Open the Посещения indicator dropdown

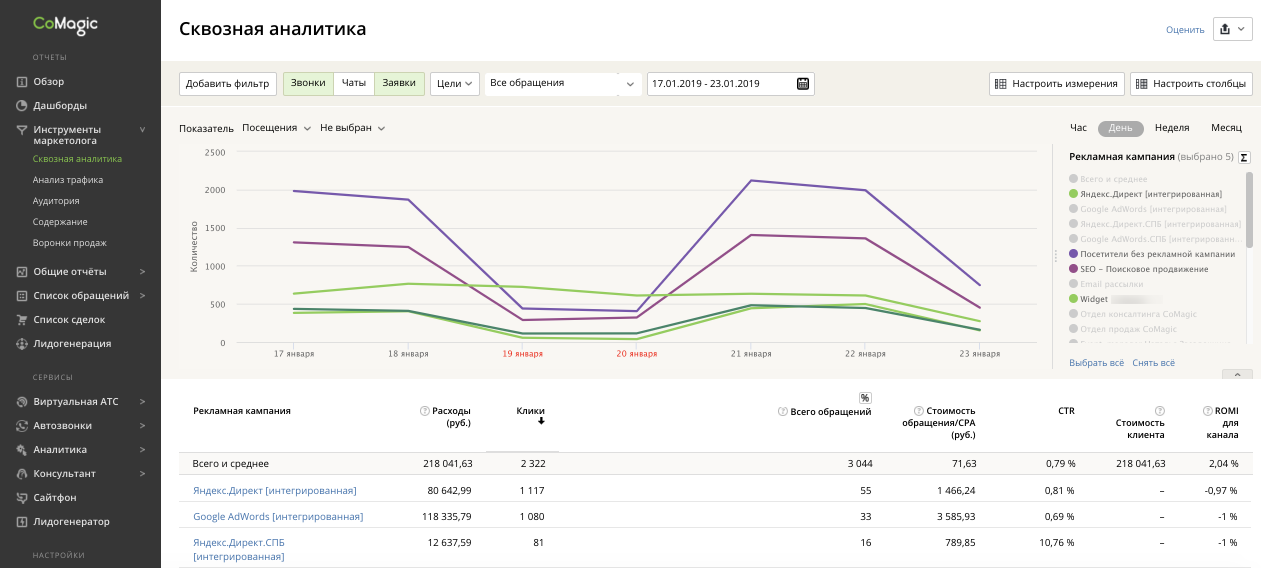276,128
